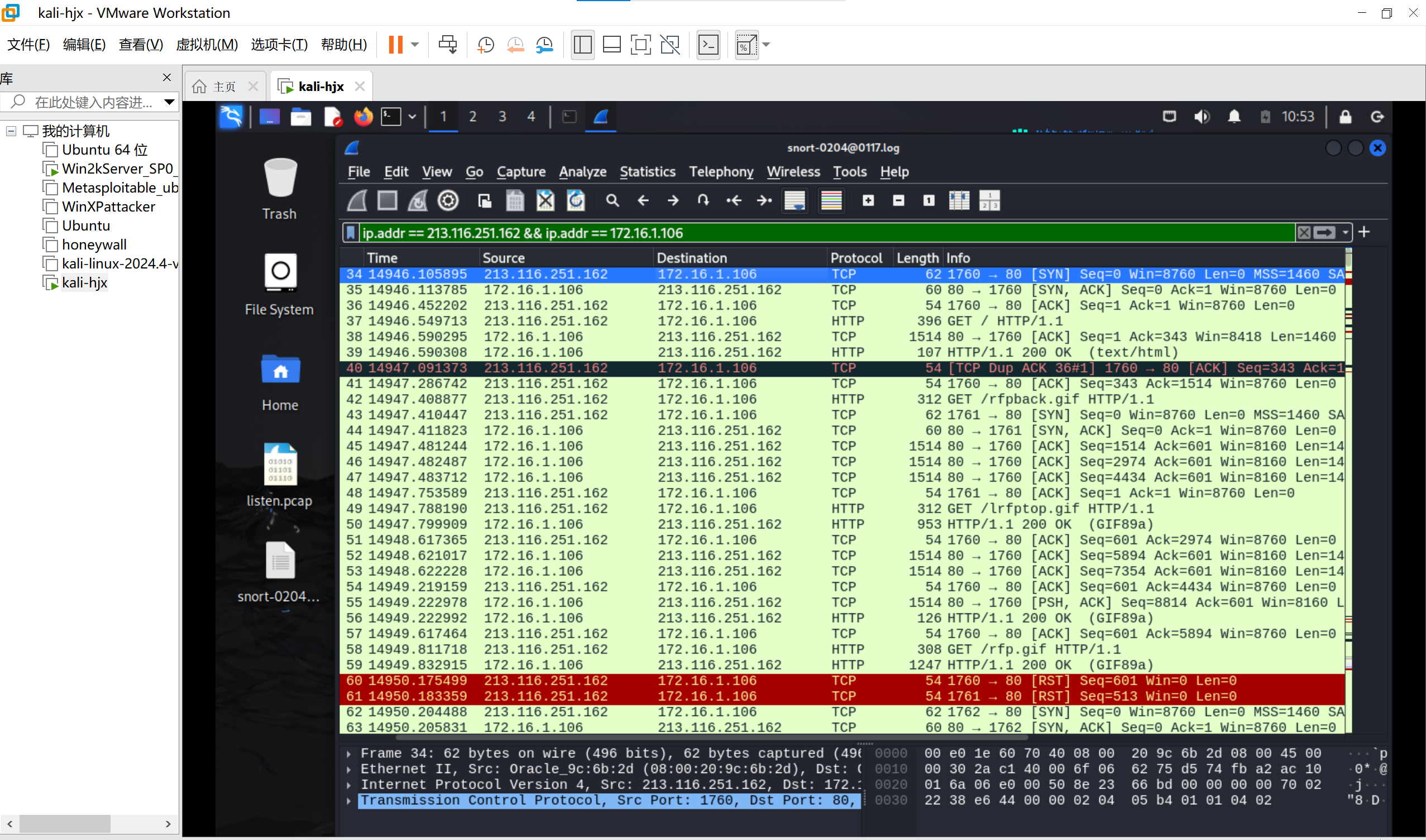Open a capture file in Wireshark
Image resolution: width=1426 pixels, height=840 pixels.
point(485,200)
